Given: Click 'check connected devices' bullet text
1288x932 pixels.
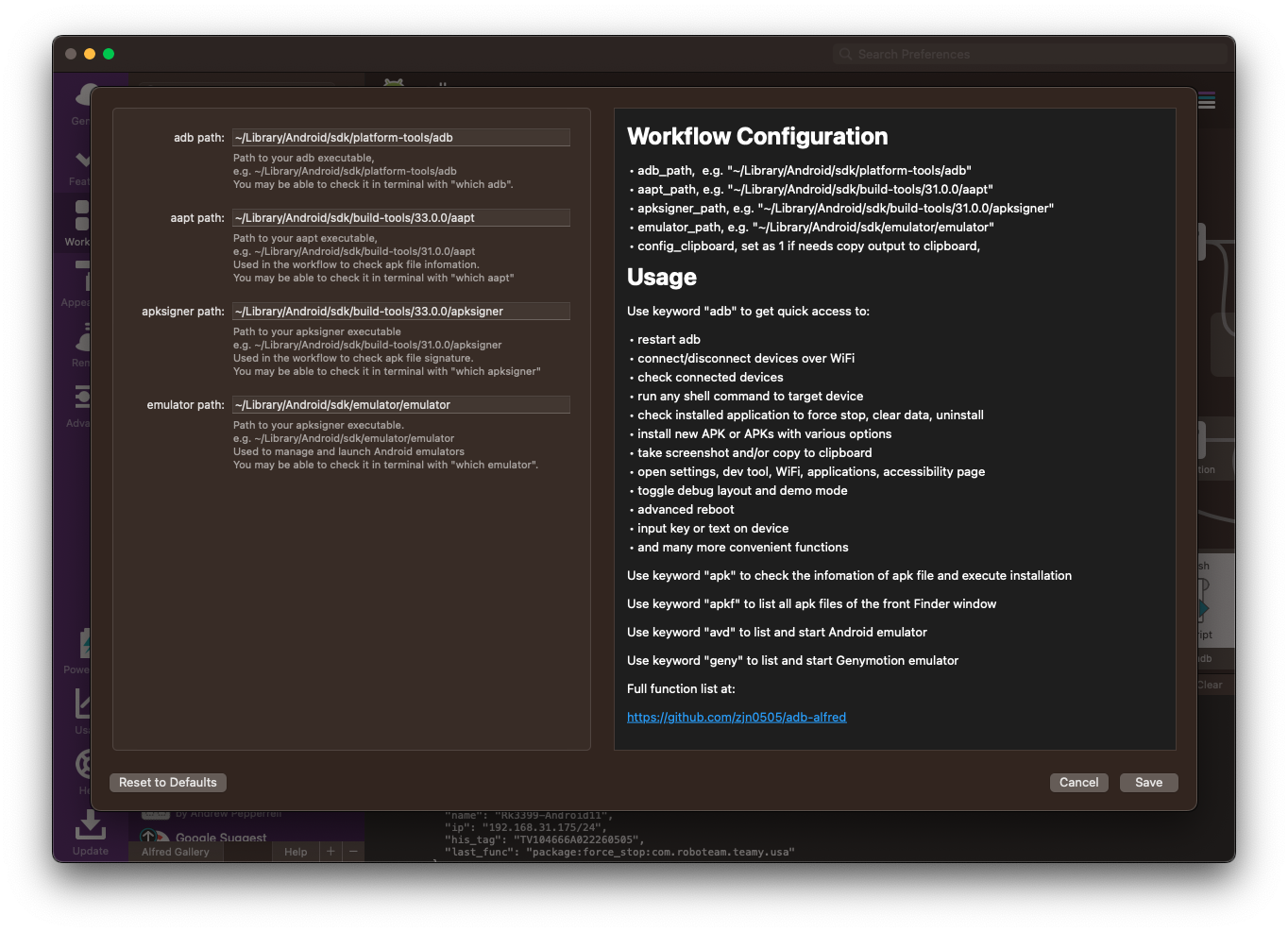Looking at the screenshot, I should pyautogui.click(x=710, y=378).
